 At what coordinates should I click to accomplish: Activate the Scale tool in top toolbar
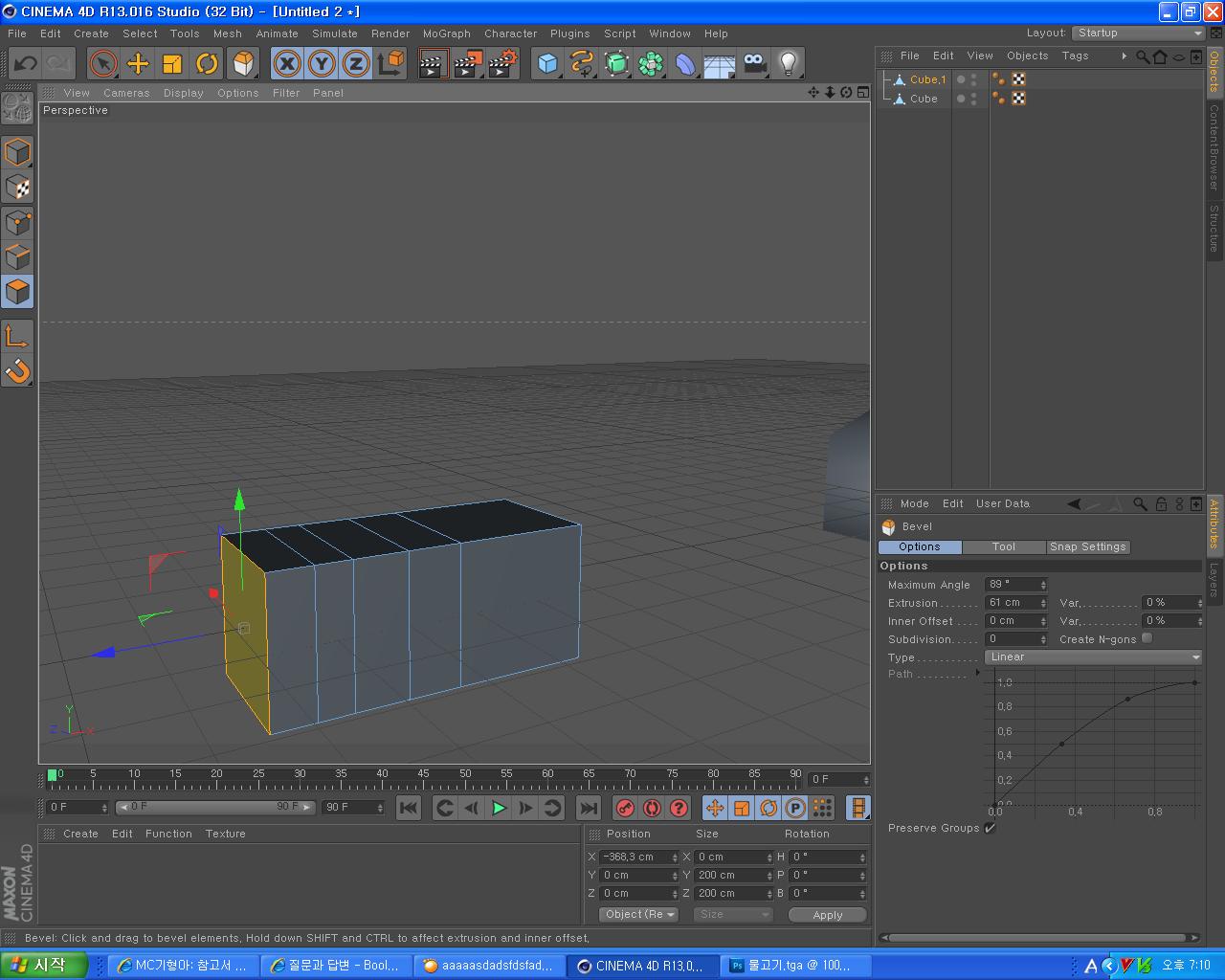172,64
